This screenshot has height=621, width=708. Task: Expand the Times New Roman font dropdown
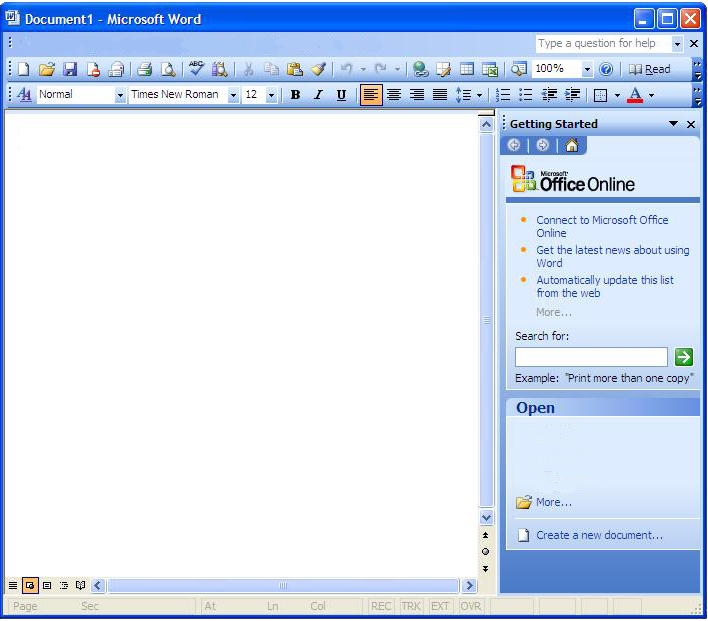pyautogui.click(x=233, y=95)
